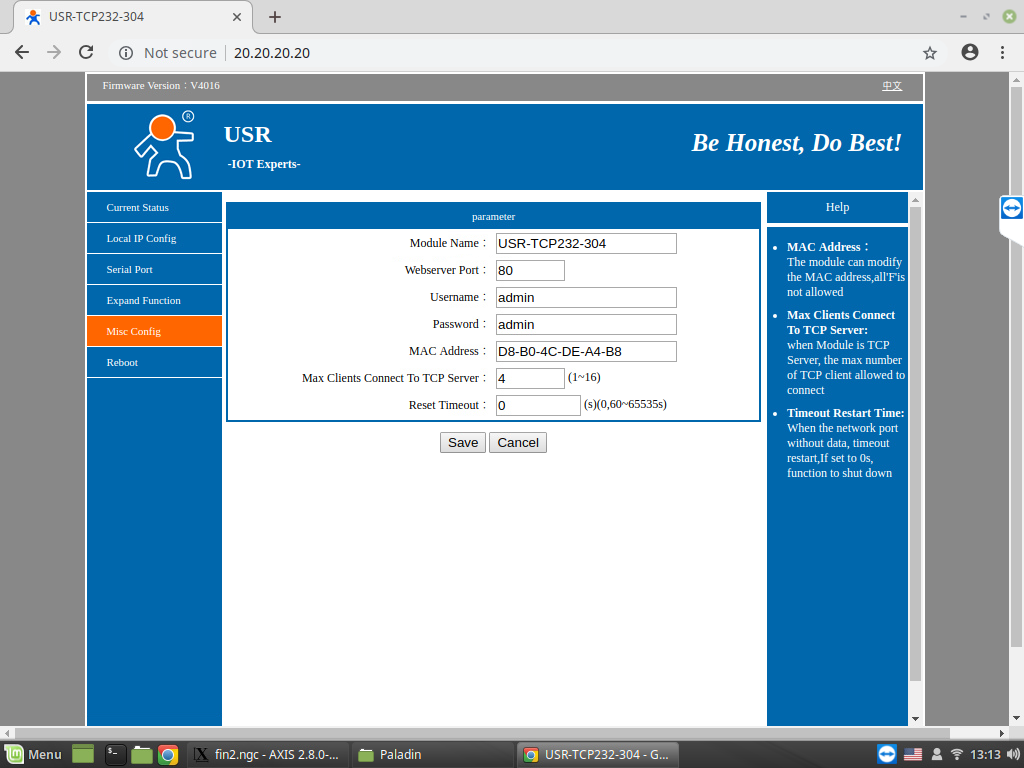This screenshot has height=768, width=1024.
Task: Click Help panel scrollbar up arrow
Action: click(915, 200)
